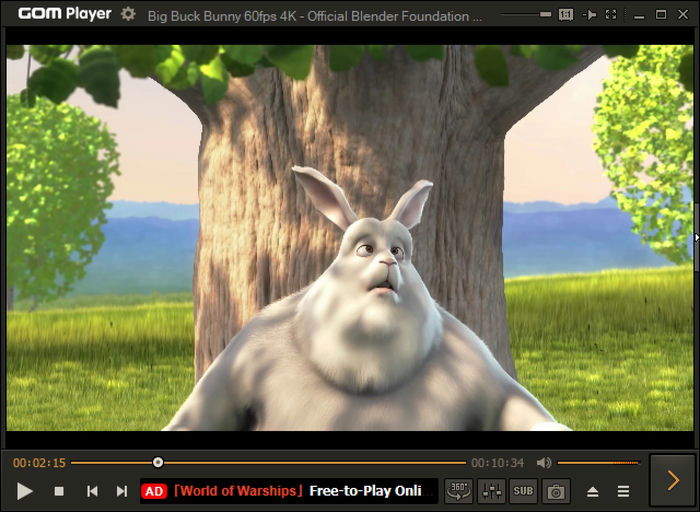The height and width of the screenshot is (512, 700).
Task: Open subtitle SUB settings
Action: coord(523,491)
